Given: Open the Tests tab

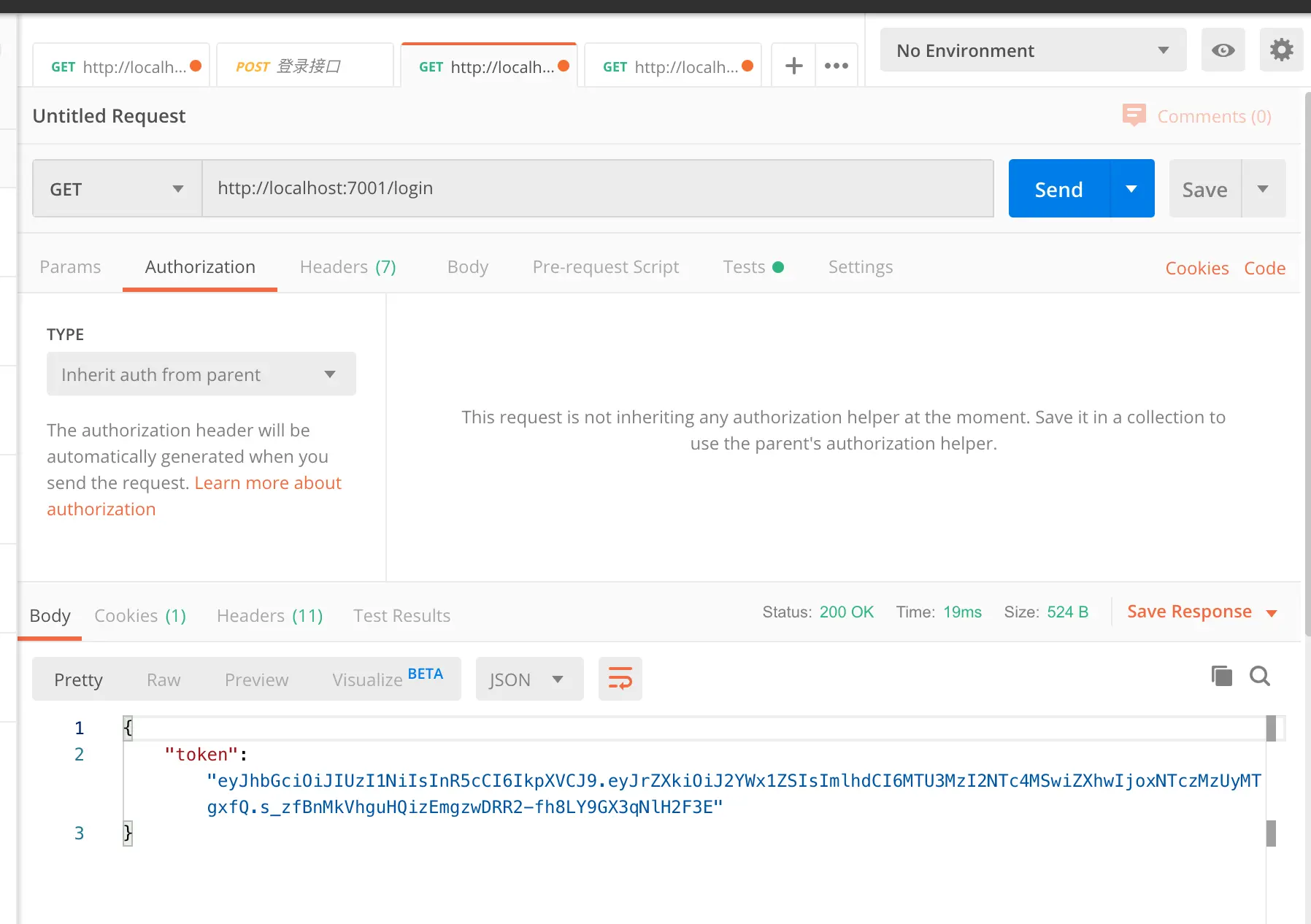Looking at the screenshot, I should tap(753, 267).
